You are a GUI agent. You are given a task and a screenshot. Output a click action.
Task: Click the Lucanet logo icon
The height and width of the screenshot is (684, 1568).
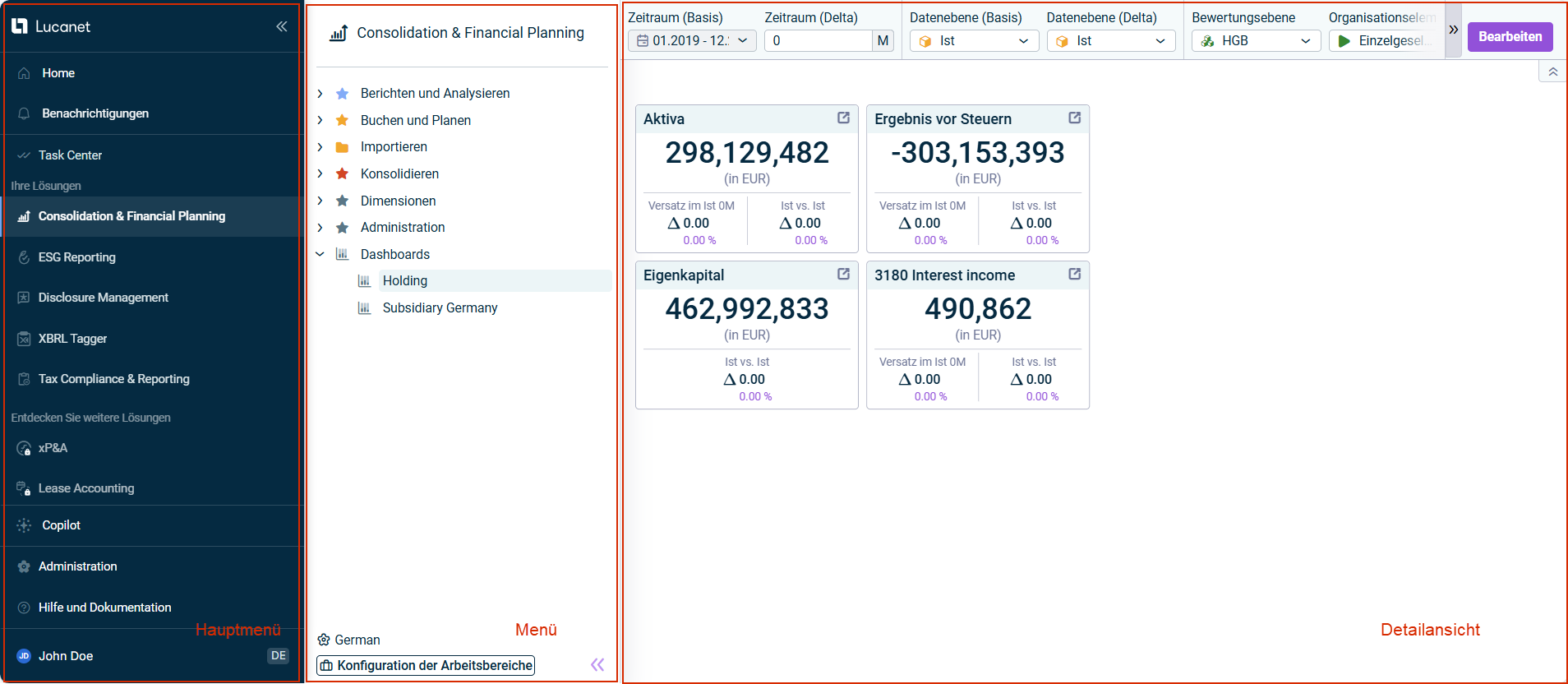(20, 26)
